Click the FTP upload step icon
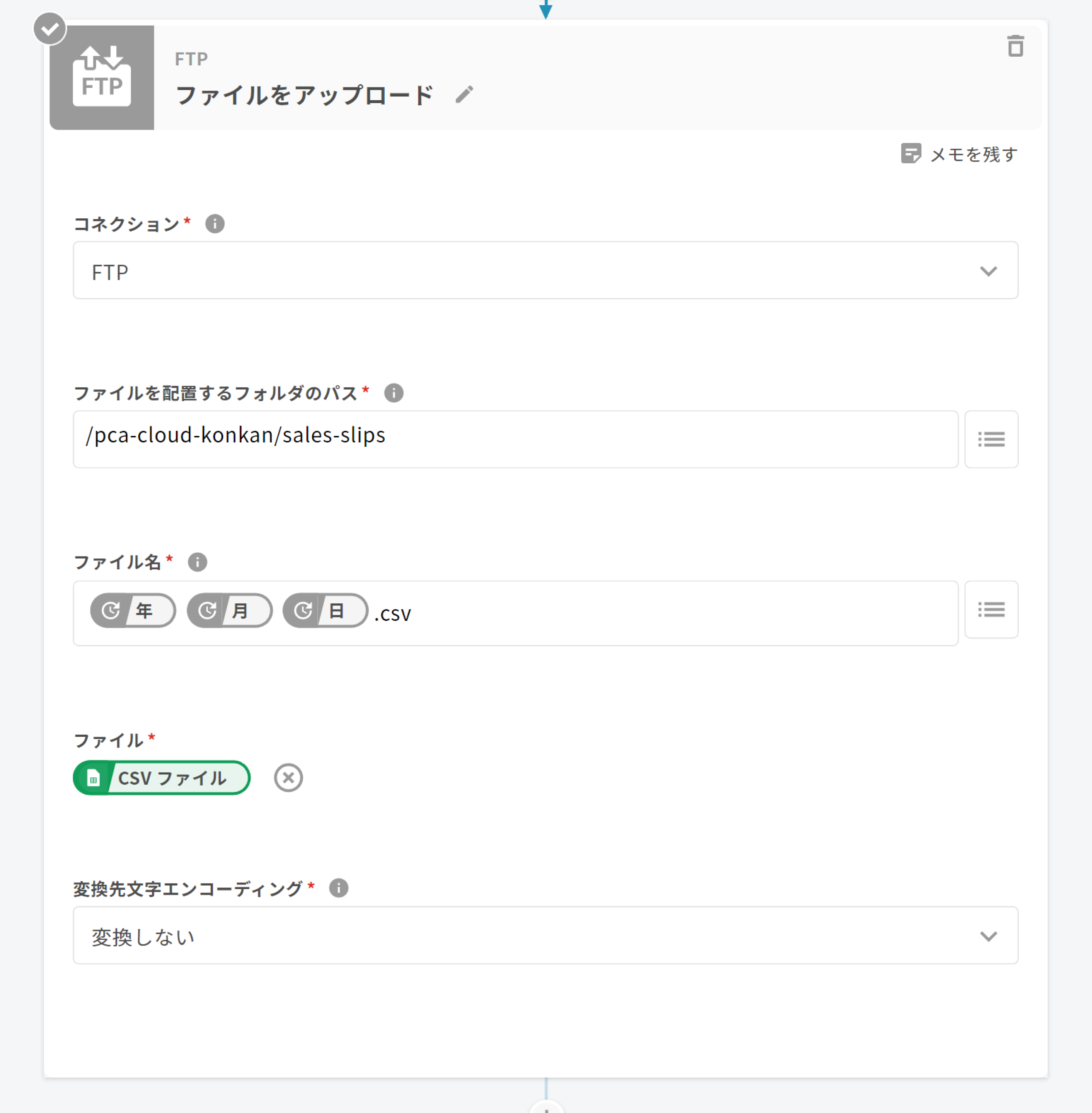The image size is (1092, 1113). coord(102,78)
